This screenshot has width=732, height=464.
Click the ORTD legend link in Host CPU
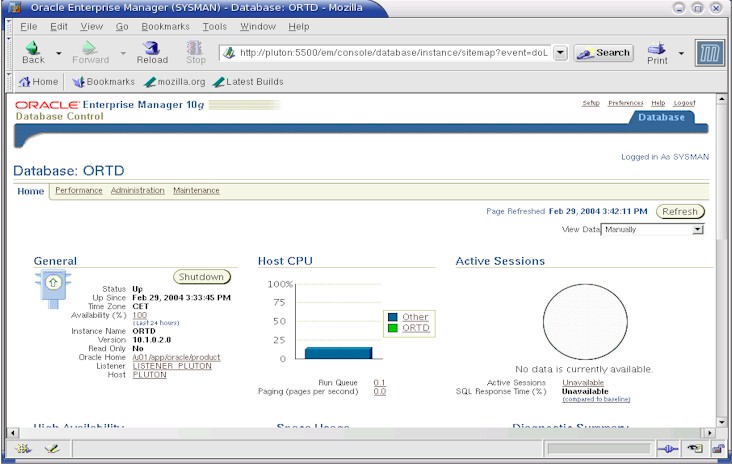click(416, 328)
